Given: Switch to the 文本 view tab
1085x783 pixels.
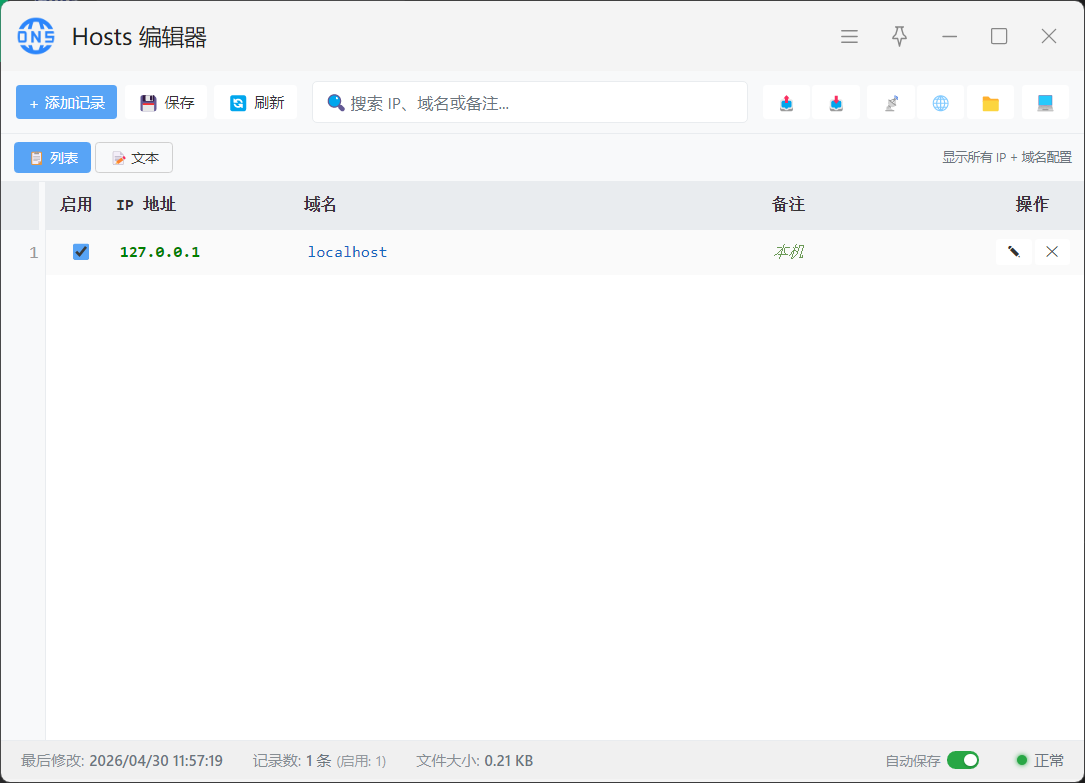Looking at the screenshot, I should pos(134,158).
